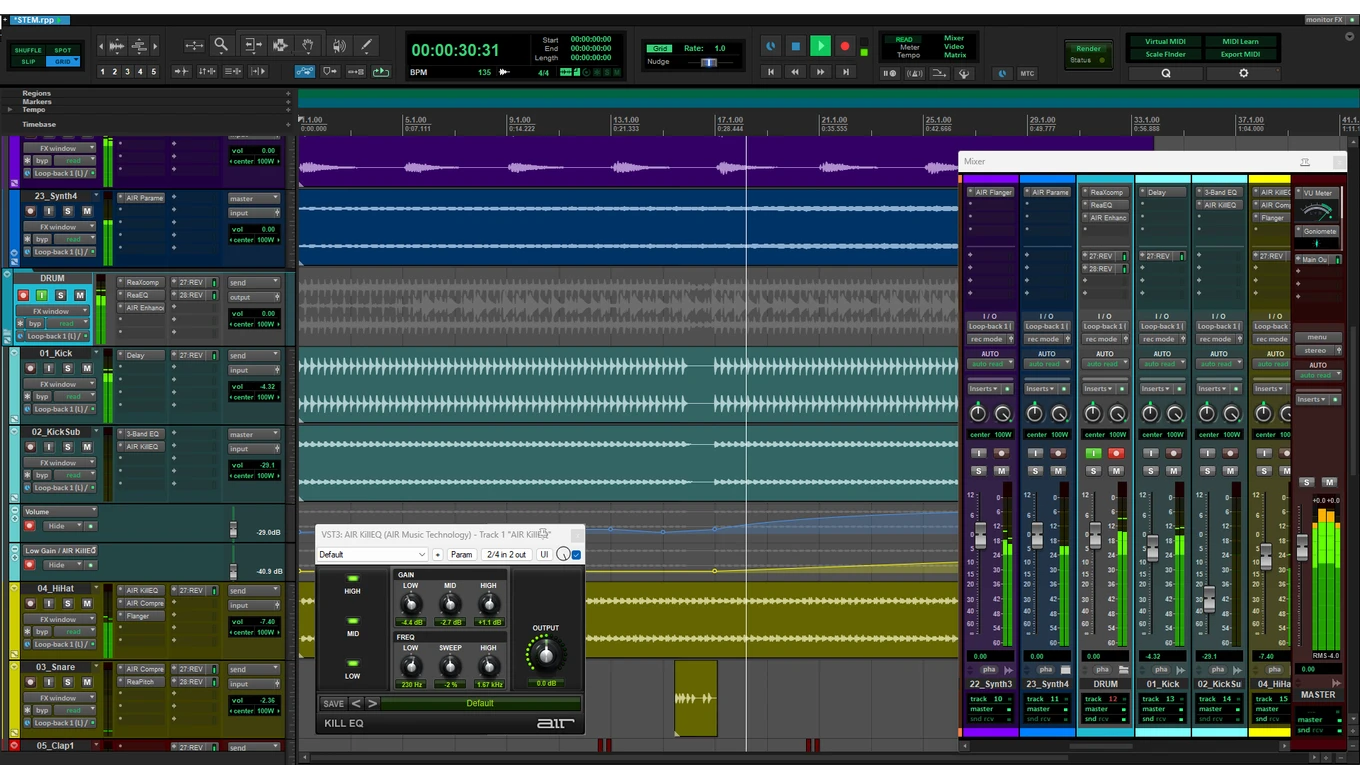Select the zoom magnifier tool
This screenshot has width=1360, height=765.
(221, 45)
